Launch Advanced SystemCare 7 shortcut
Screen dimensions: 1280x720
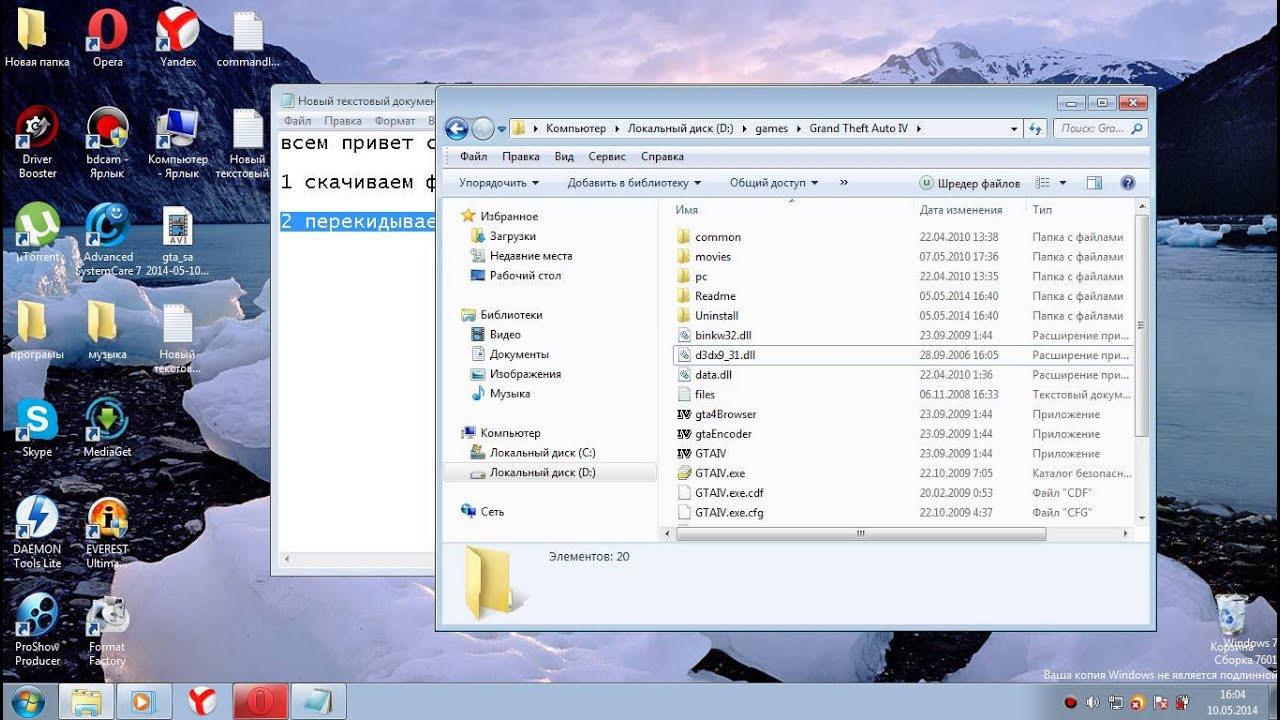tap(108, 240)
